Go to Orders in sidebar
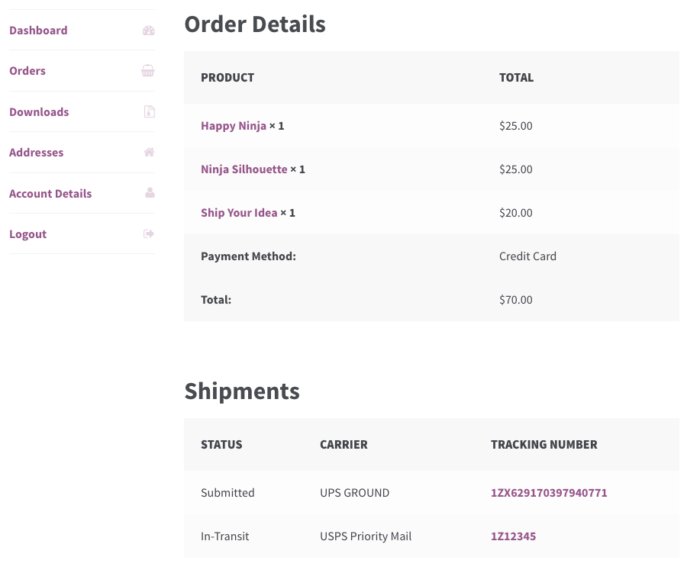This screenshot has width=700, height=586. click(27, 71)
